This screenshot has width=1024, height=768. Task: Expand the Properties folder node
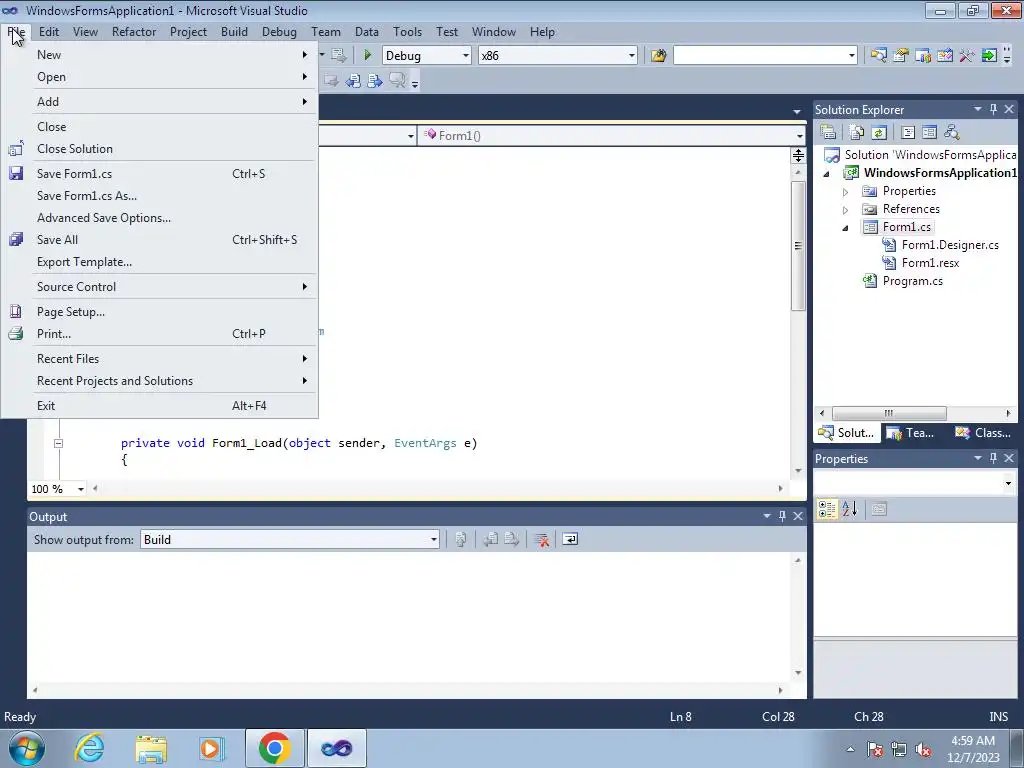845,192
